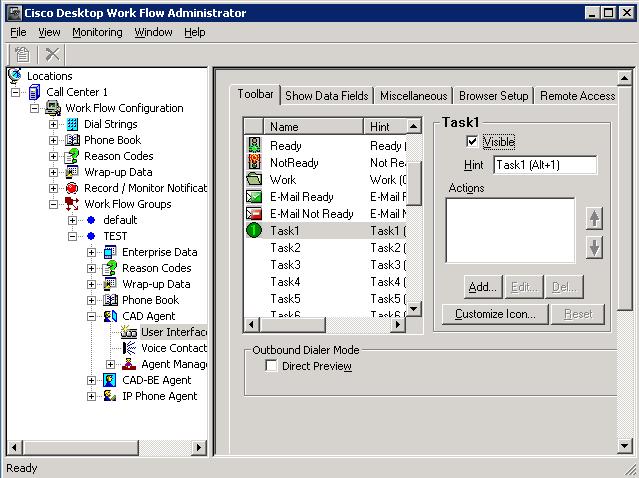This screenshot has height=478, width=639.
Task: Click the red Record / Monitor Notification icon
Action: coord(72,188)
